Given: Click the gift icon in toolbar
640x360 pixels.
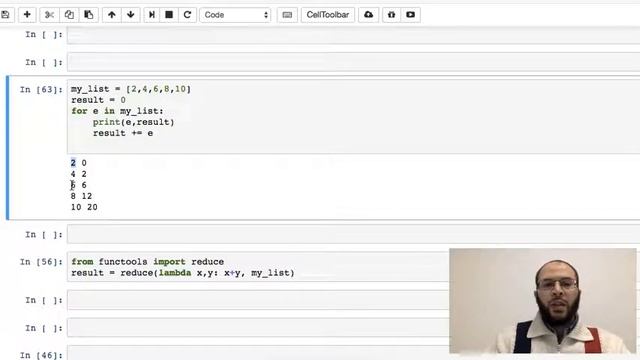Looking at the screenshot, I should point(391,15).
